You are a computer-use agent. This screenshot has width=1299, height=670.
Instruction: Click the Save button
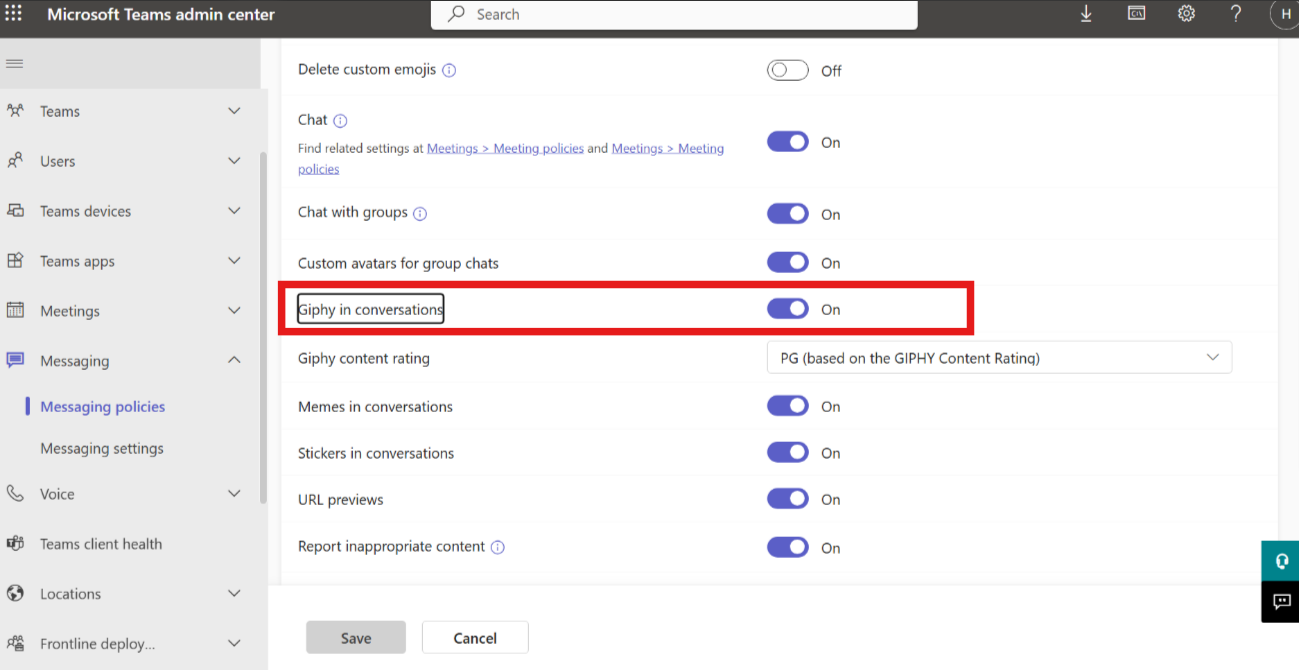click(356, 638)
